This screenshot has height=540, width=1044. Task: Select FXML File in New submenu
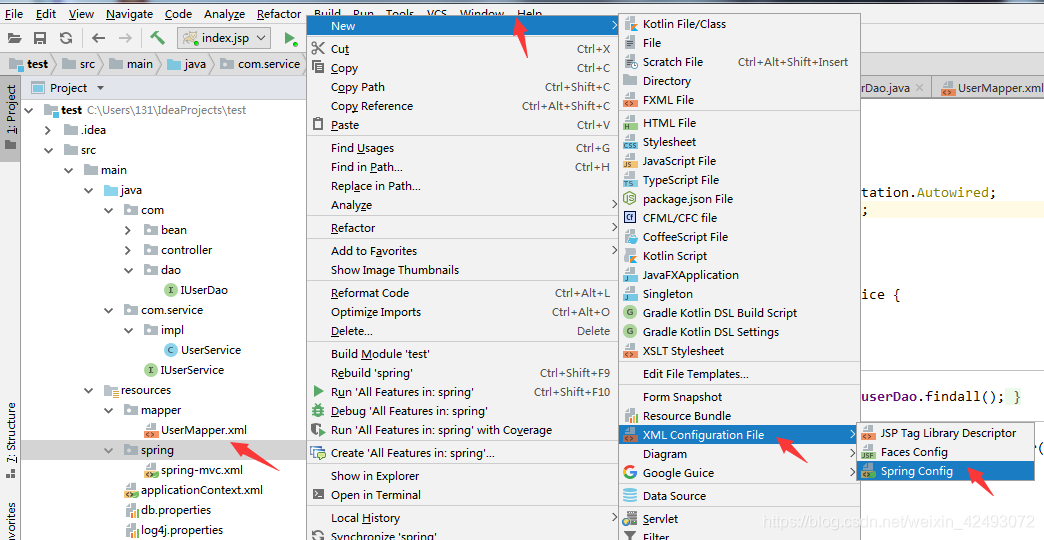pos(739,100)
